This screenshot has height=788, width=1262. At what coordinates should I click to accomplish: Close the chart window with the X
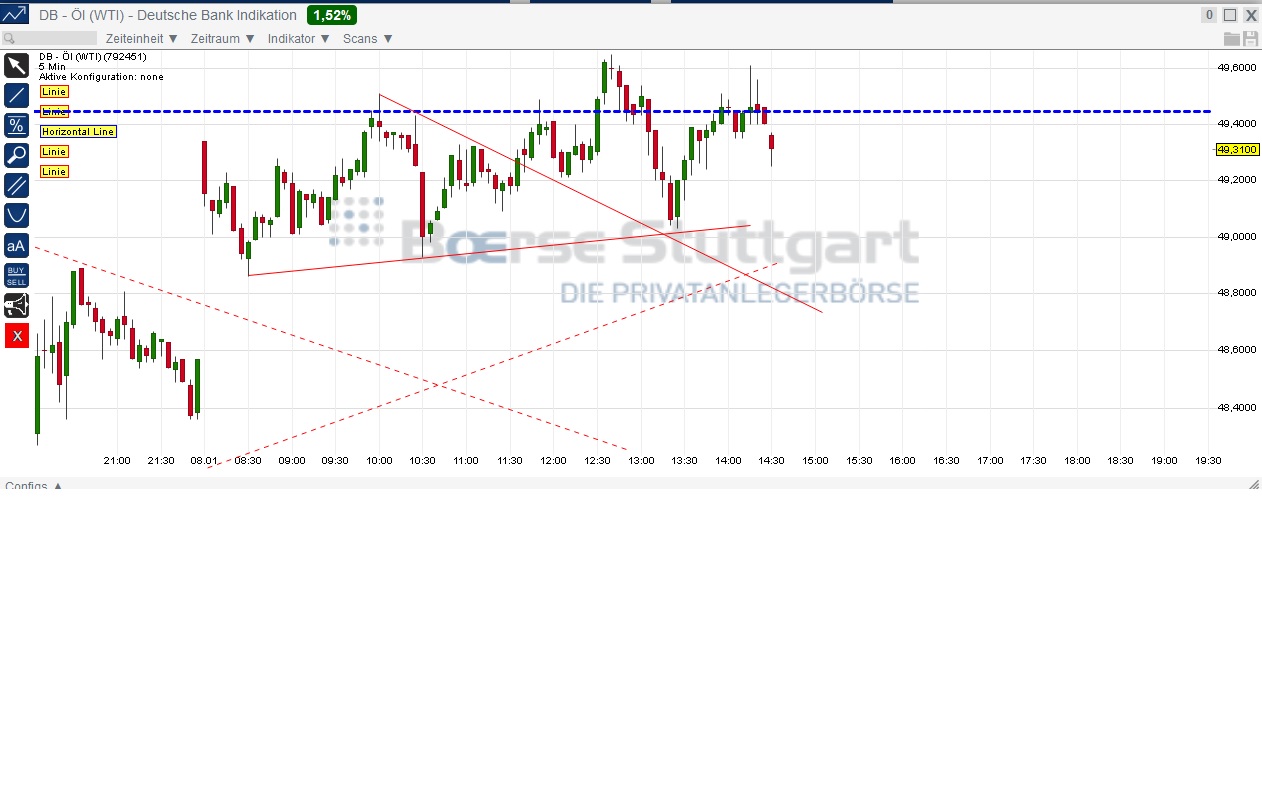[x=1250, y=15]
